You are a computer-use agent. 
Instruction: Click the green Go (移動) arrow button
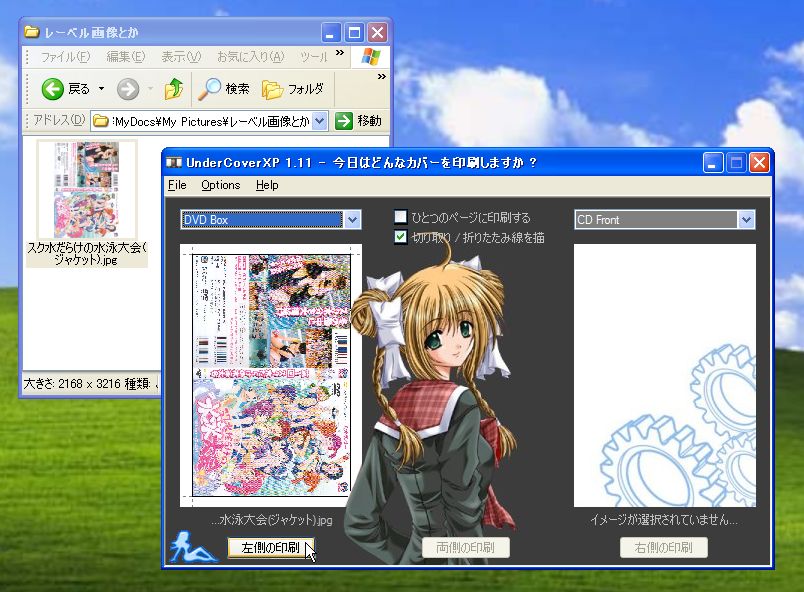(344, 121)
